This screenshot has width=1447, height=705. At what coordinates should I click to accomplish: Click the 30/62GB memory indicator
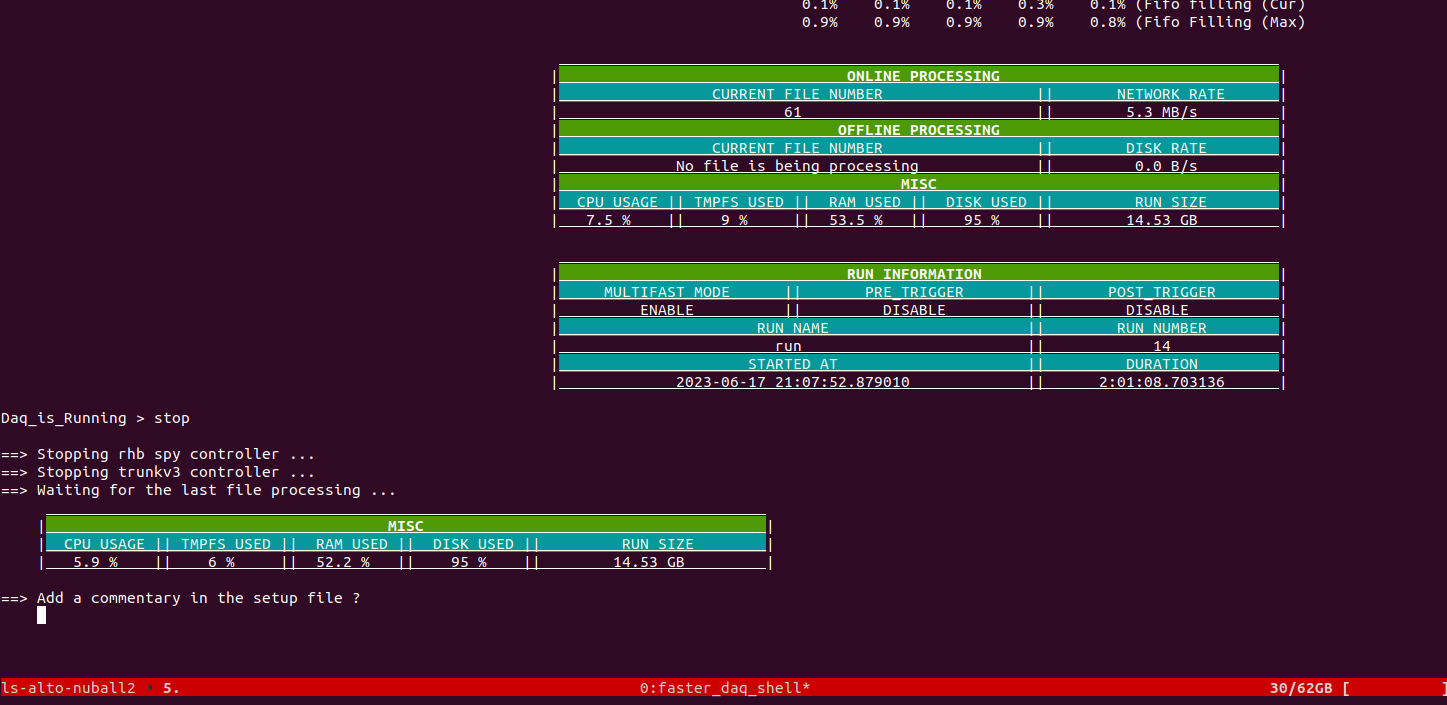click(x=1300, y=688)
